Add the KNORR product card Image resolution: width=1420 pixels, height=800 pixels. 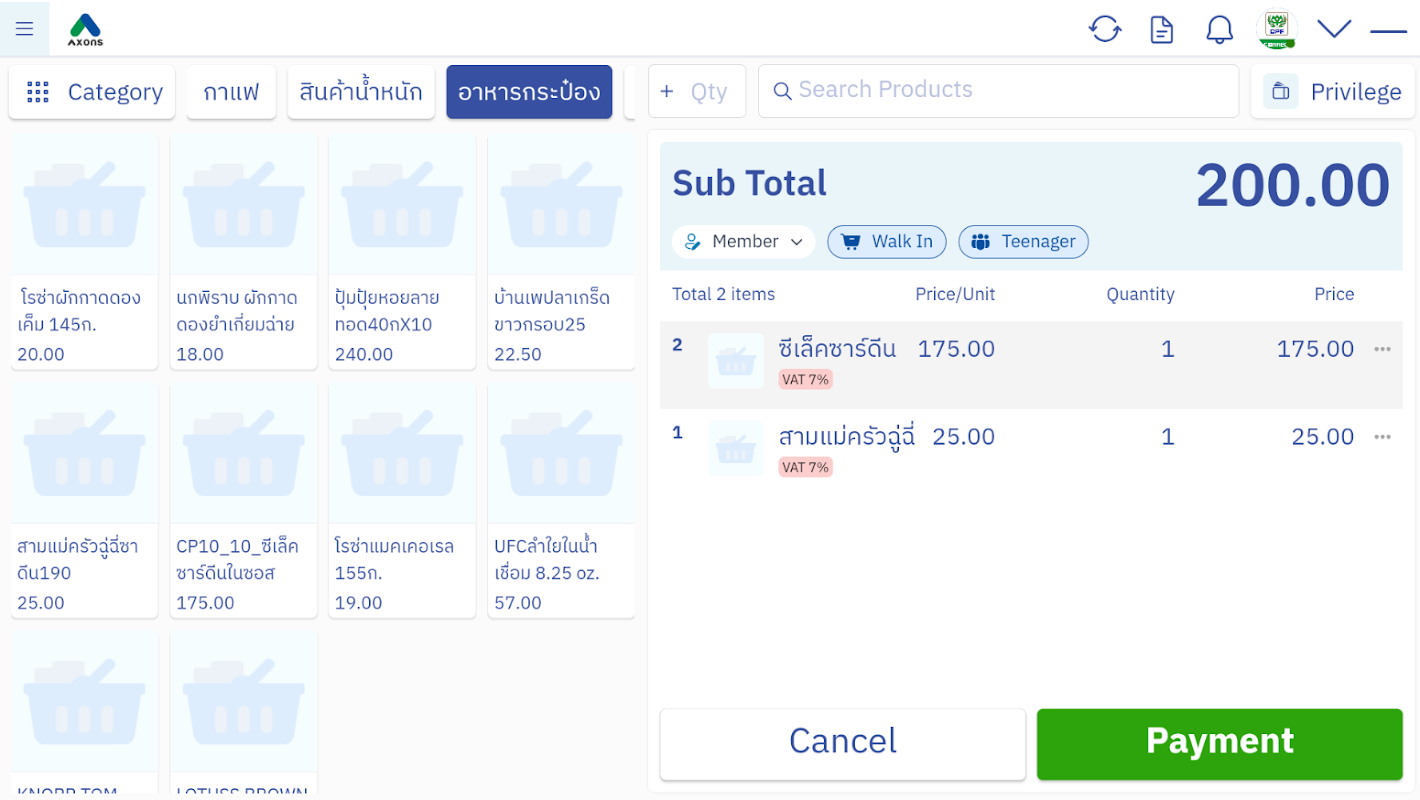click(85, 714)
